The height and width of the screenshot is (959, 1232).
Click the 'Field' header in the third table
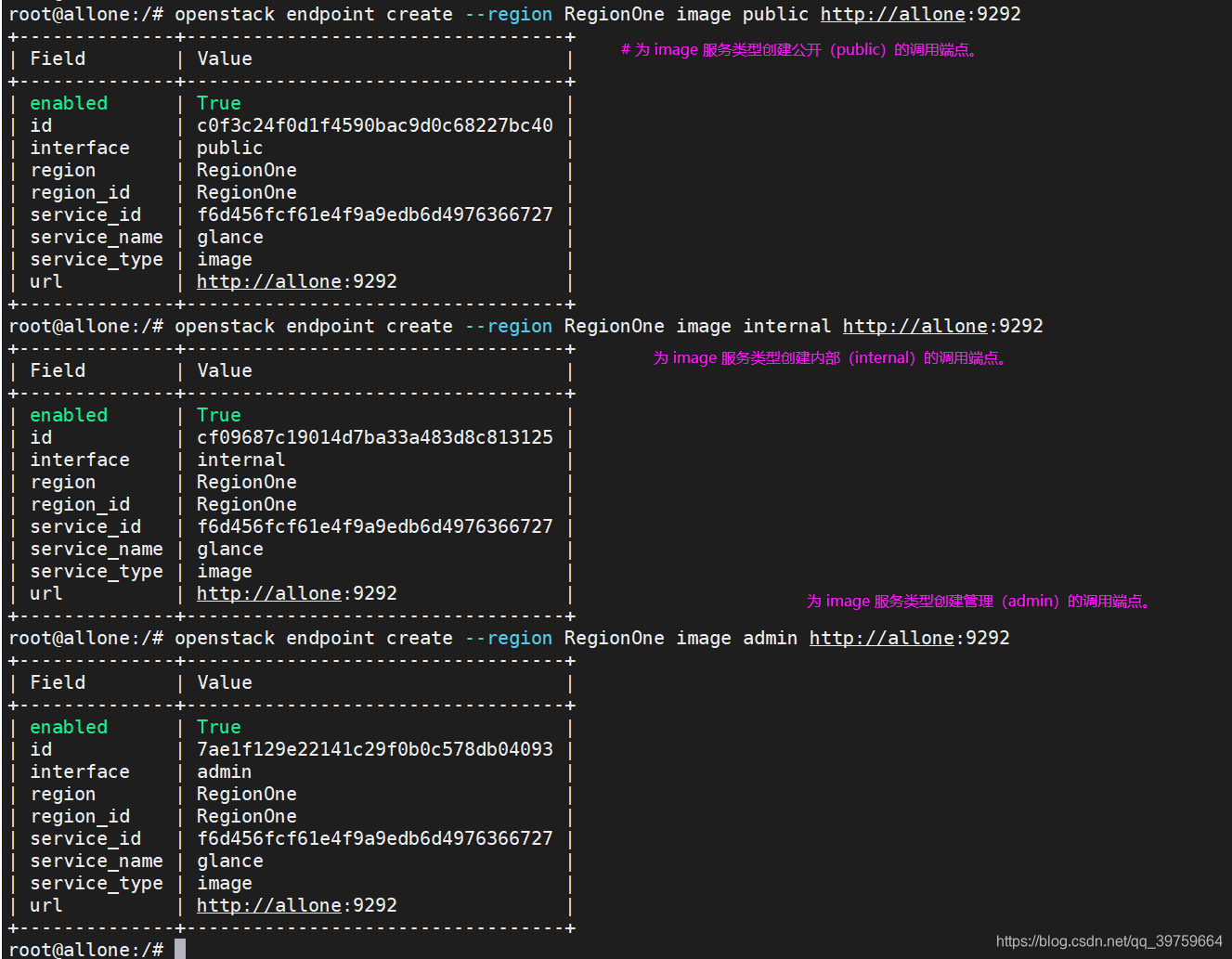[58, 683]
